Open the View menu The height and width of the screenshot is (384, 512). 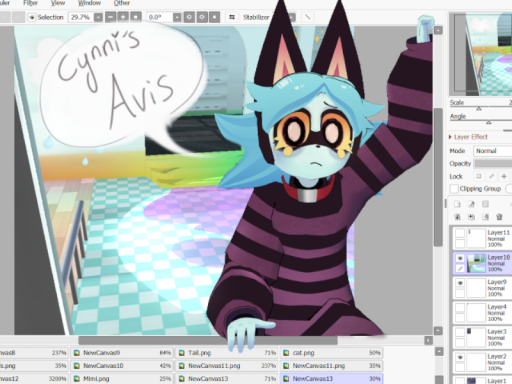point(58,3)
